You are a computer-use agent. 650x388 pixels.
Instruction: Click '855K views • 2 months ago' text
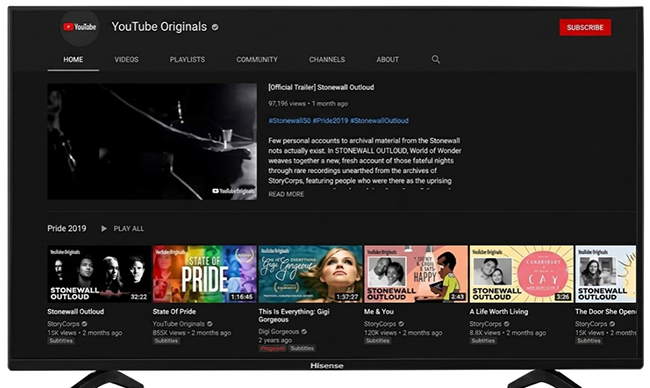[x=192, y=333]
